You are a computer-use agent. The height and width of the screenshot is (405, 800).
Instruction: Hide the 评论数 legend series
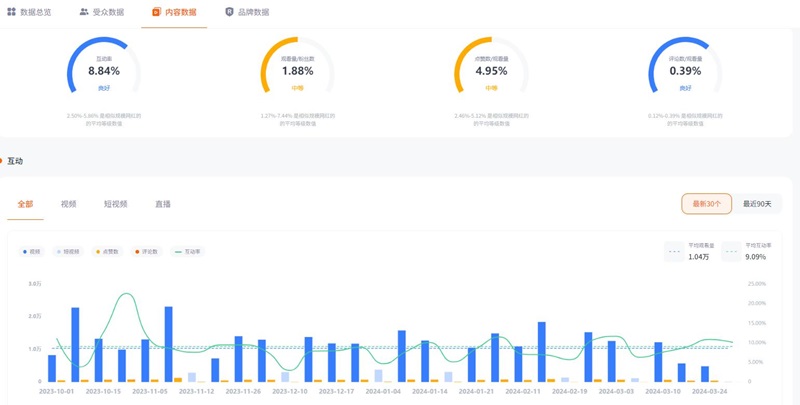(x=146, y=252)
